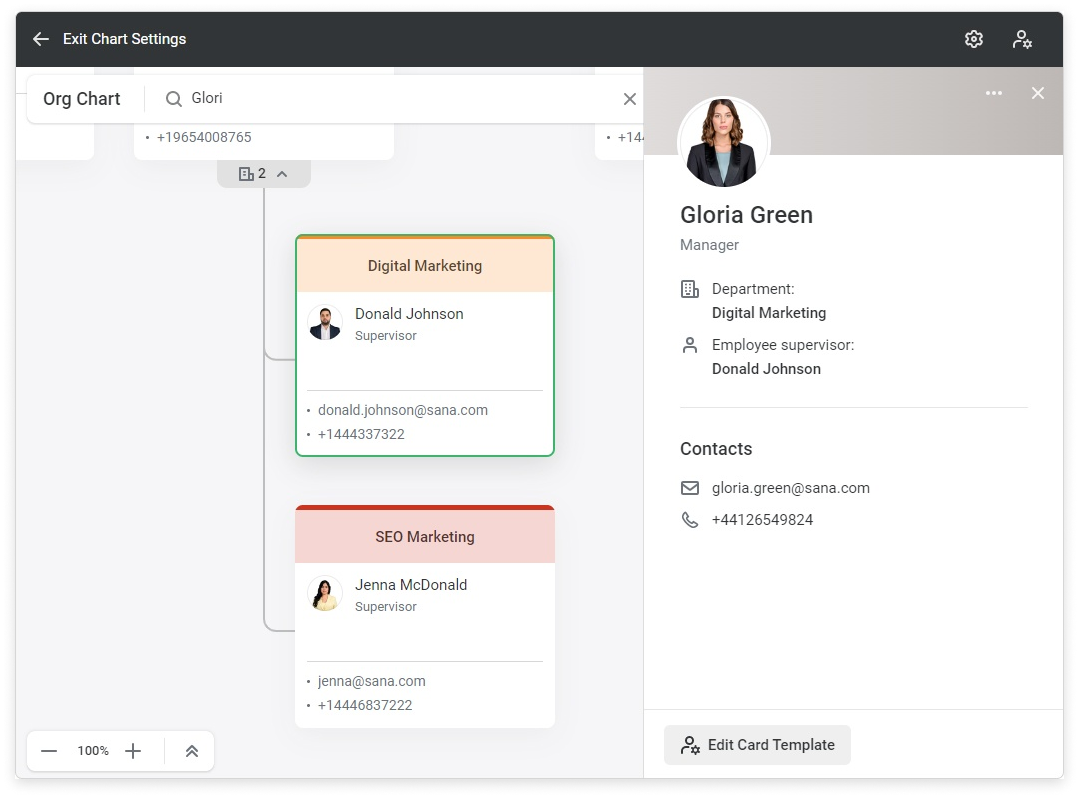This screenshot has height=798, width=1079.
Task: Click the zoom in plus icon
Action: [x=133, y=751]
